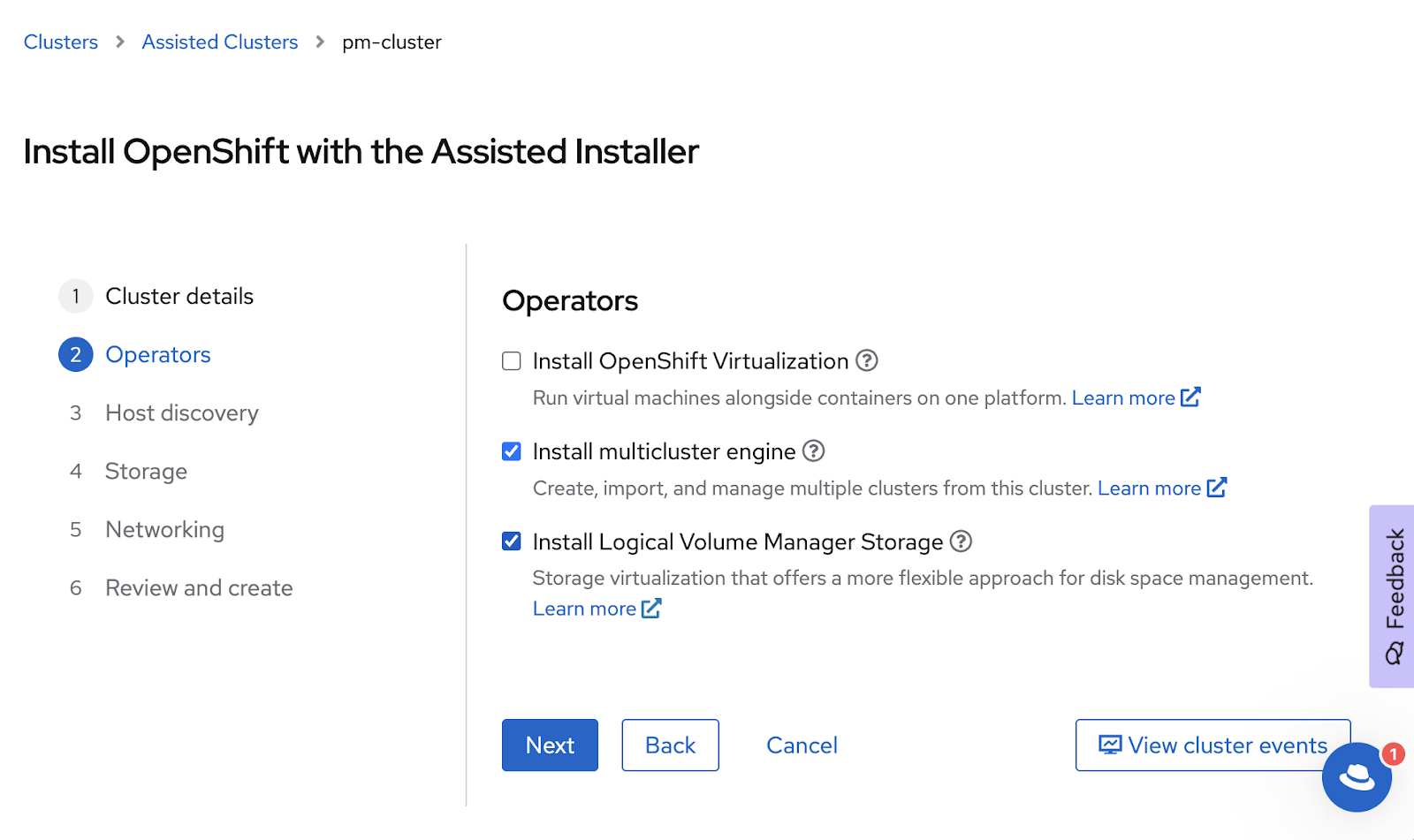
Task: Click the external link icon after Virtualization Learn more
Action: (x=1191, y=397)
